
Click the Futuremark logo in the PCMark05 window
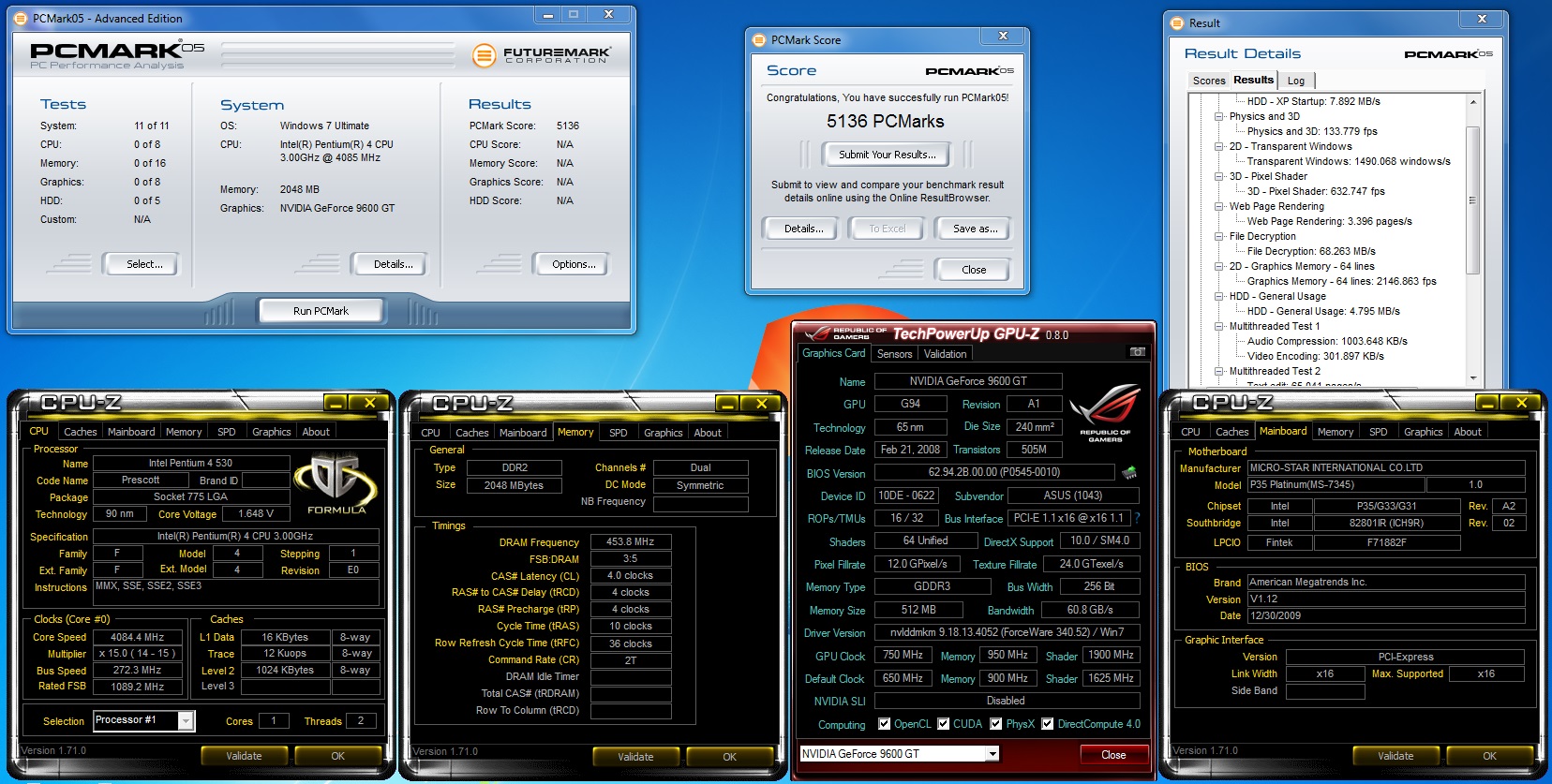point(541,55)
